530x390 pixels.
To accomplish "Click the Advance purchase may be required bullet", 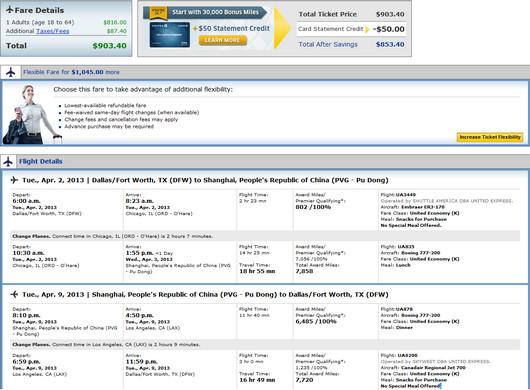I will click(109, 126).
